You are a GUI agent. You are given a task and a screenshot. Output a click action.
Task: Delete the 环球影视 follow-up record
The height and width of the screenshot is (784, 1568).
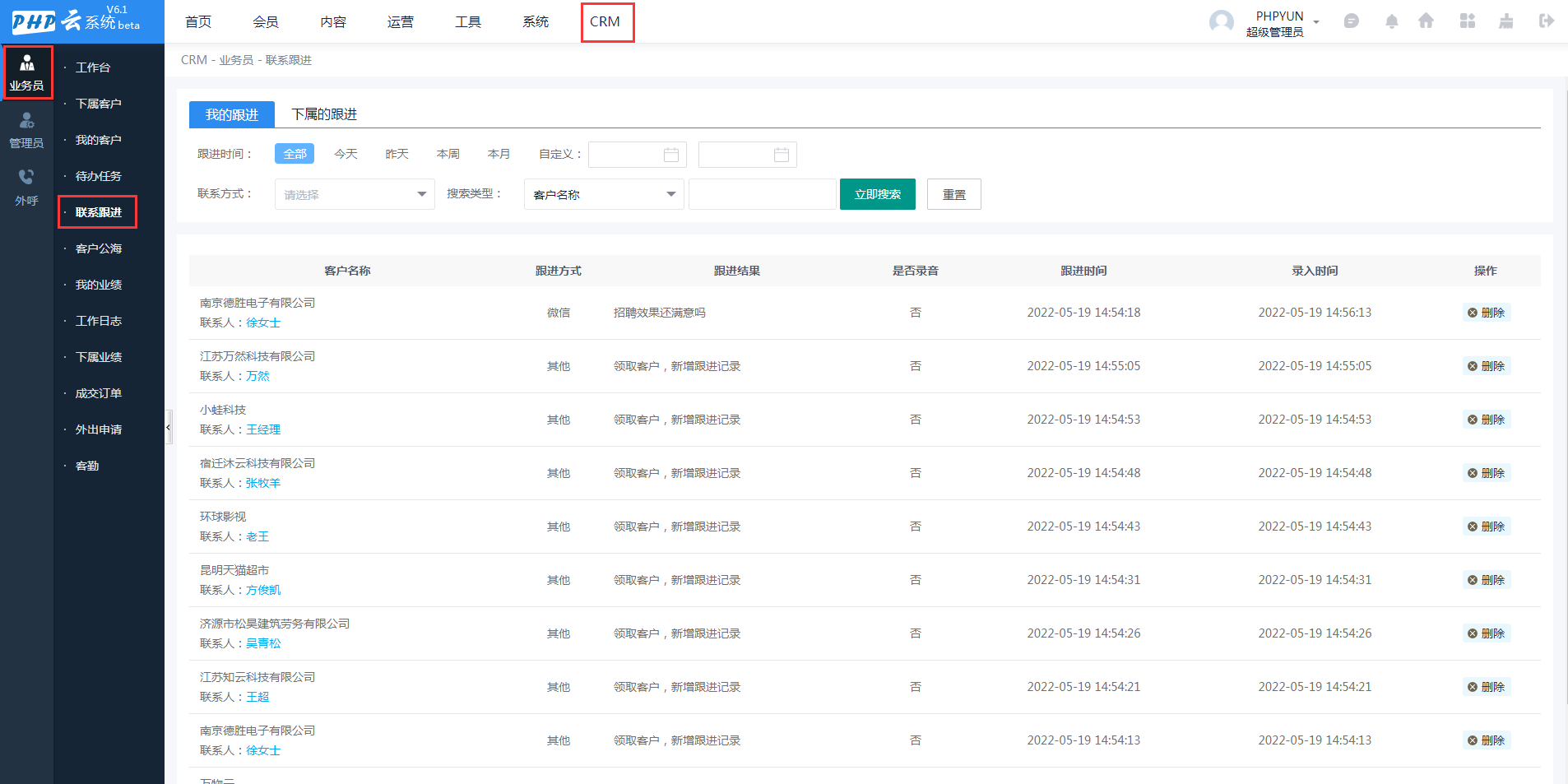tap(1486, 527)
